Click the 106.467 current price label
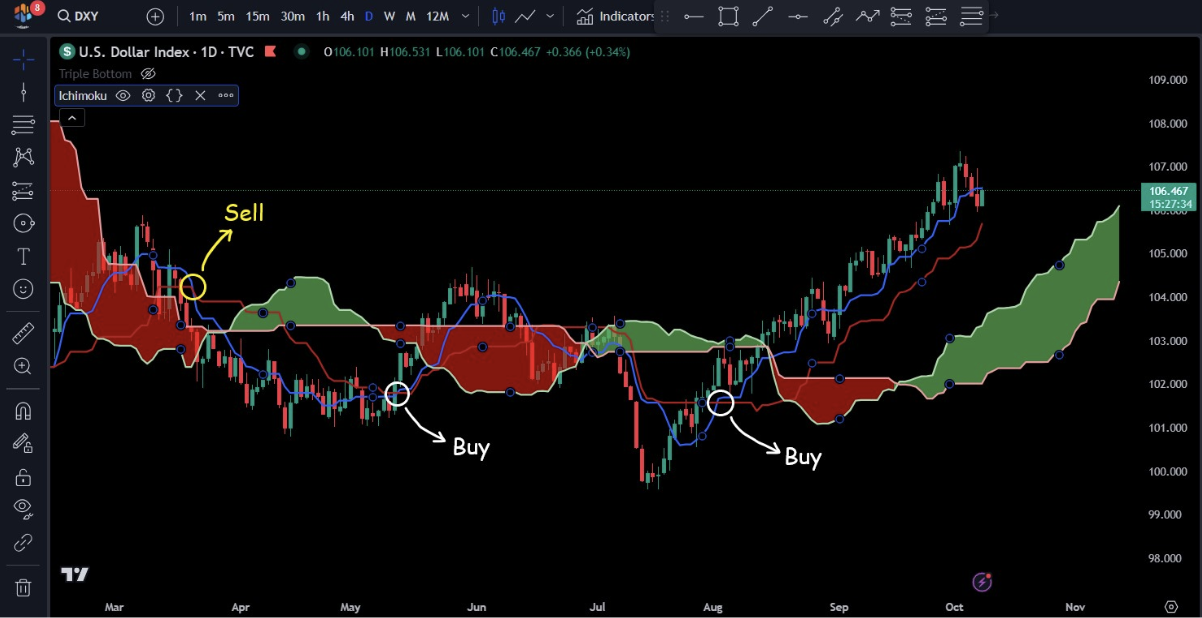The height and width of the screenshot is (618, 1202). click(1168, 191)
